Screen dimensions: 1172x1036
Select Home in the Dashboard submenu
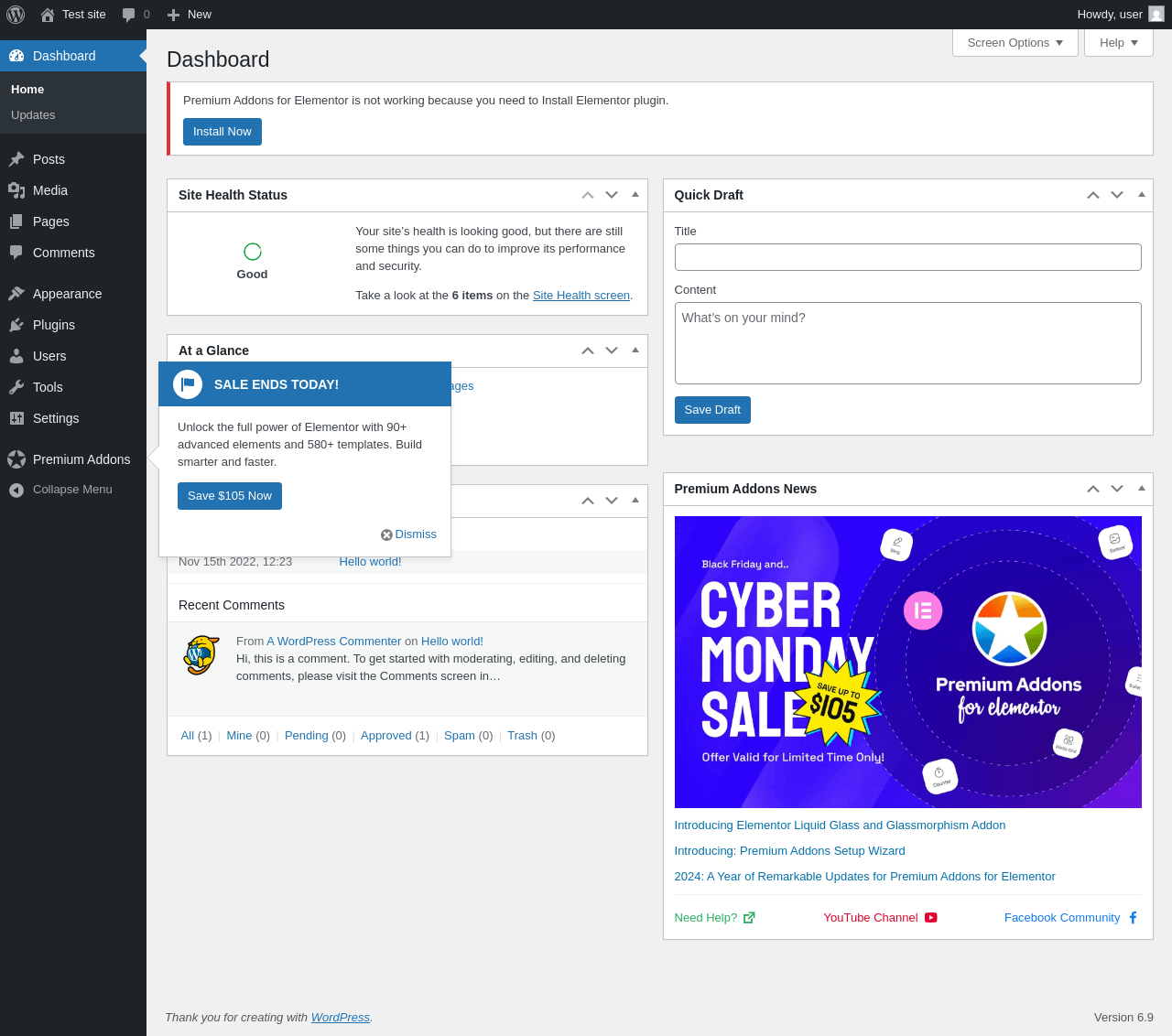click(27, 90)
